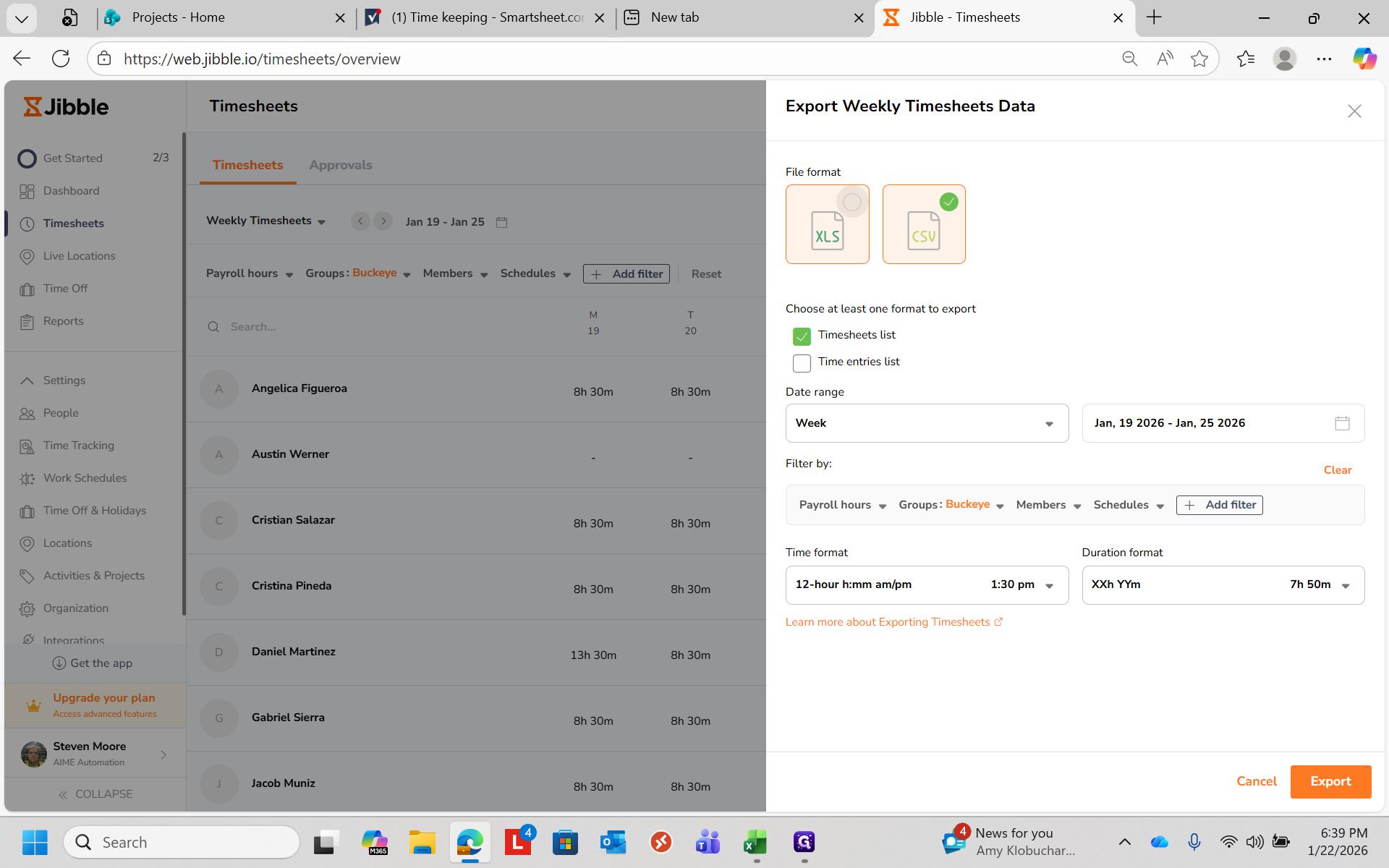1389x868 pixels.
Task: Open Reports from the sidebar
Action: 63,321
